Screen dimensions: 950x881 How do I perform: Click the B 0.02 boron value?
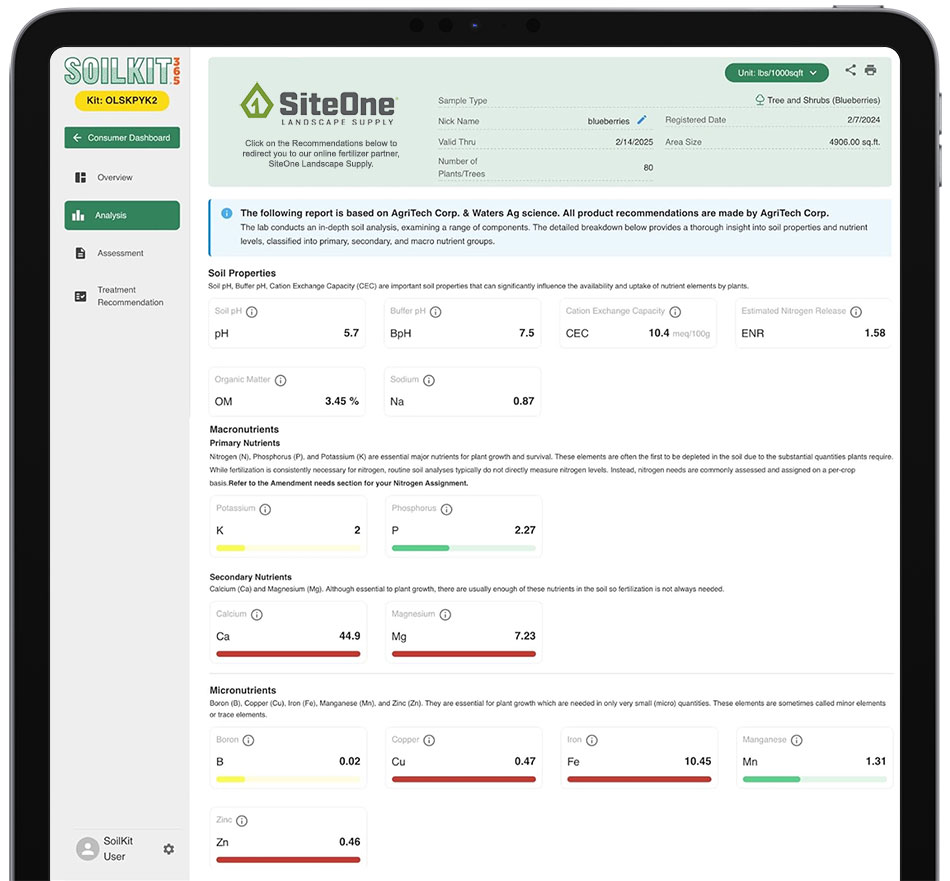(x=350, y=761)
